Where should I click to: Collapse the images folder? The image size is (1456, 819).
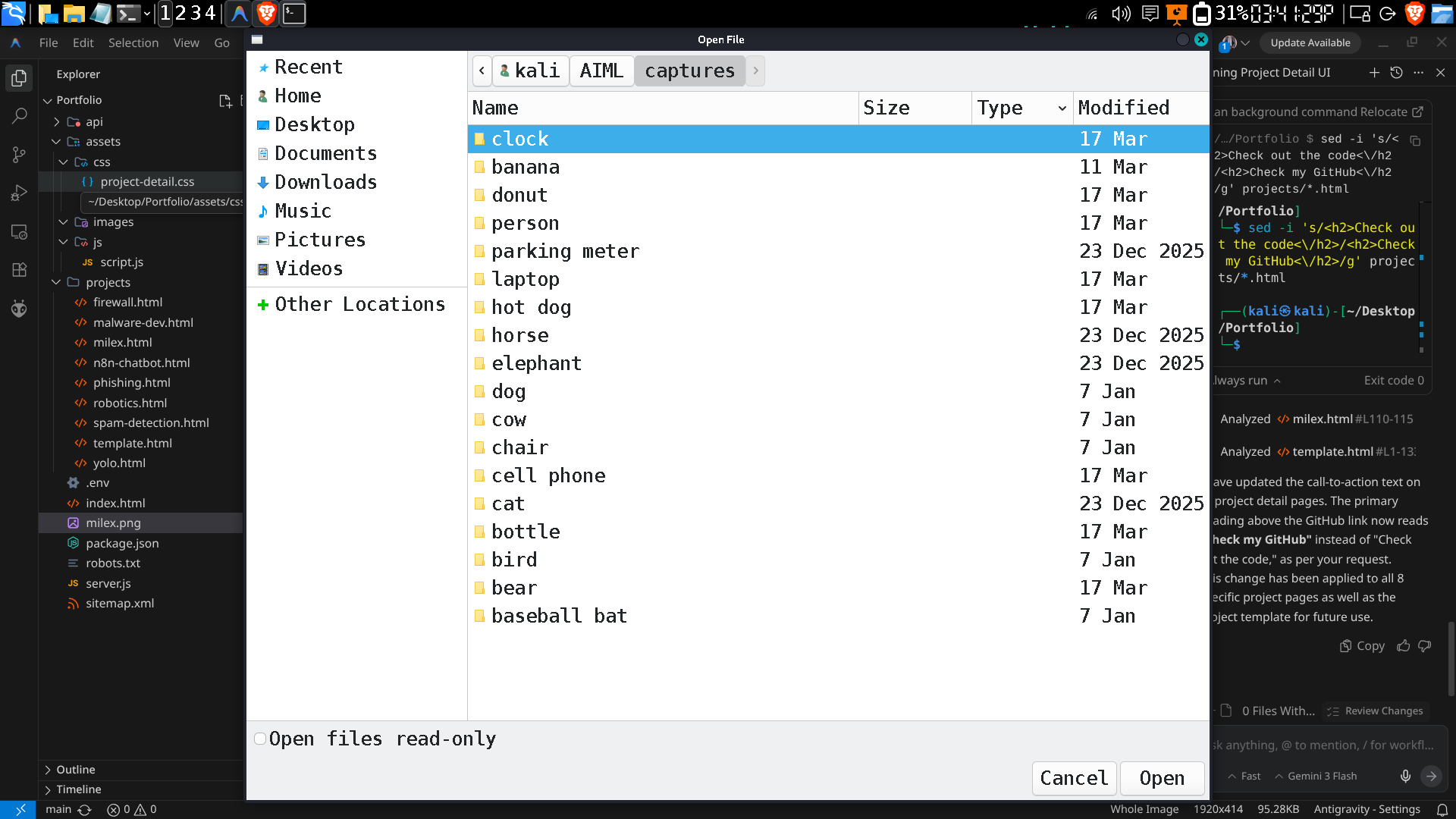click(x=64, y=222)
